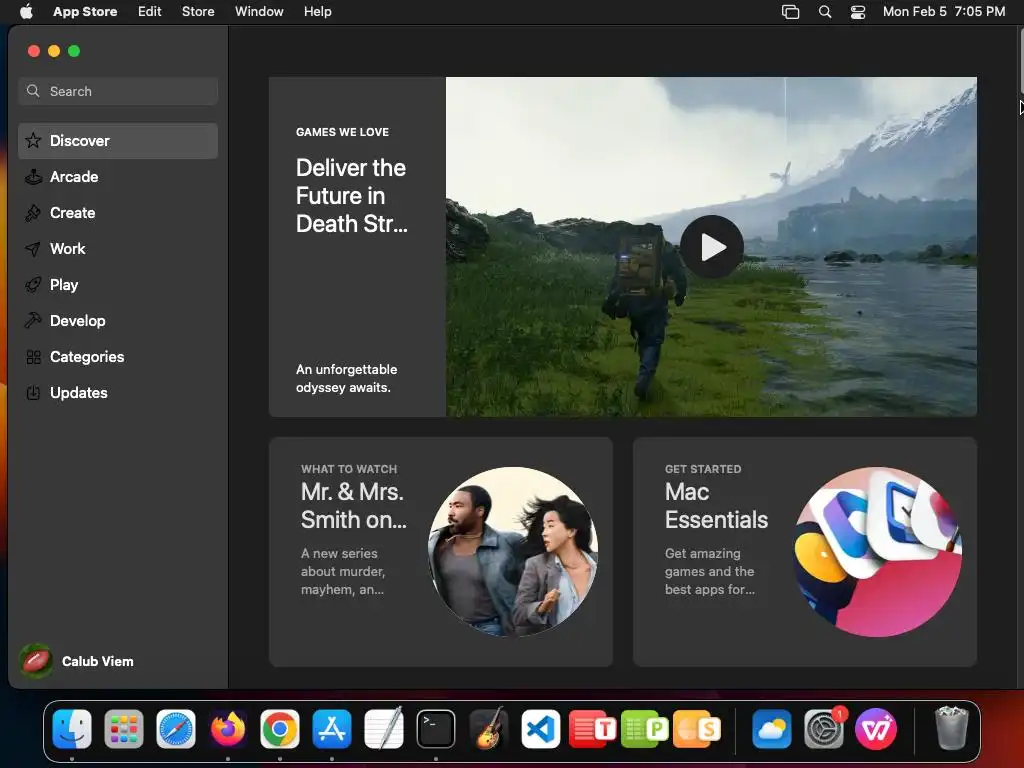The width and height of the screenshot is (1024, 768).
Task: Open the Edit menu
Action: click(x=150, y=12)
